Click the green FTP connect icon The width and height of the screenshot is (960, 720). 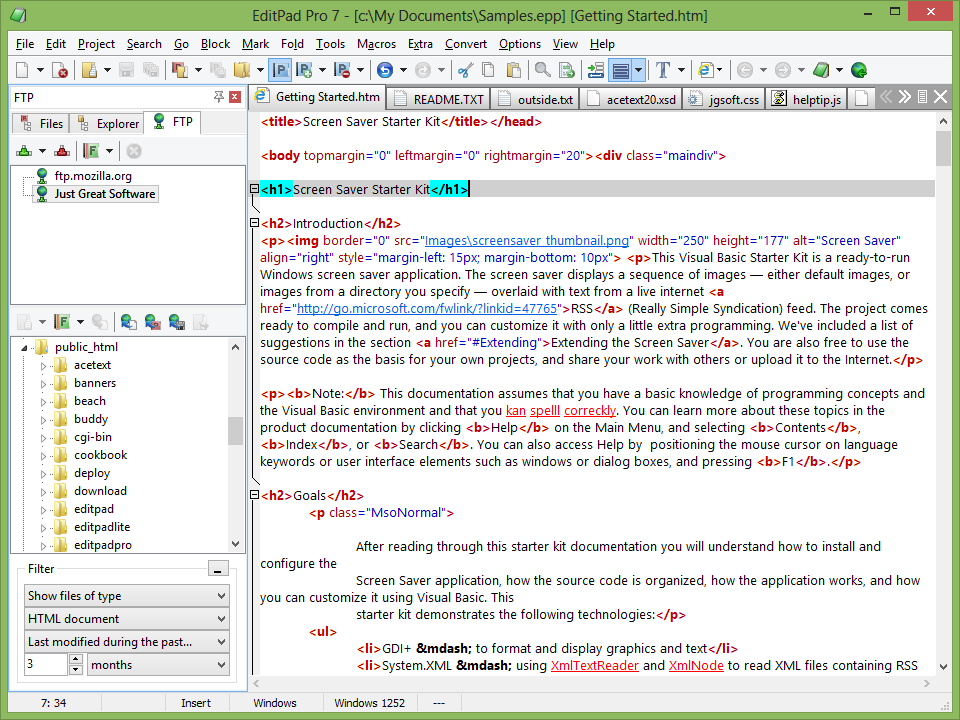click(x=25, y=151)
